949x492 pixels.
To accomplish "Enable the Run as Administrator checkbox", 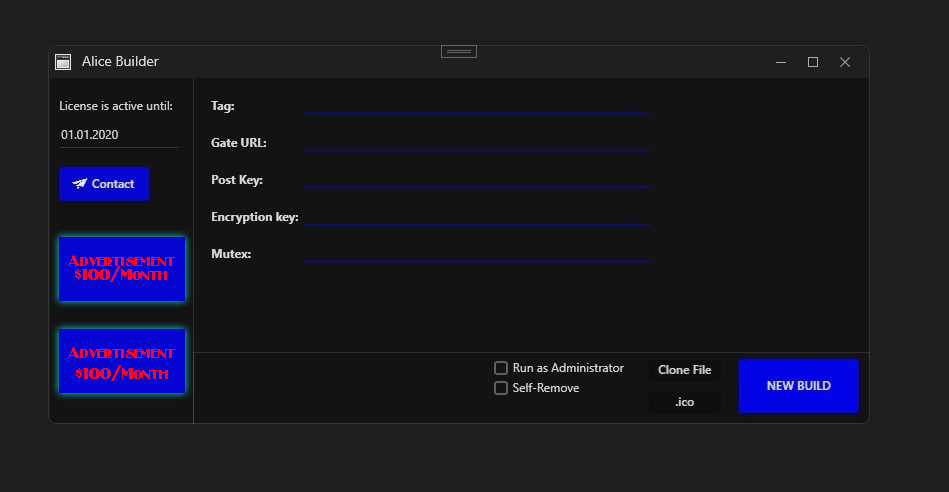I will coord(501,368).
